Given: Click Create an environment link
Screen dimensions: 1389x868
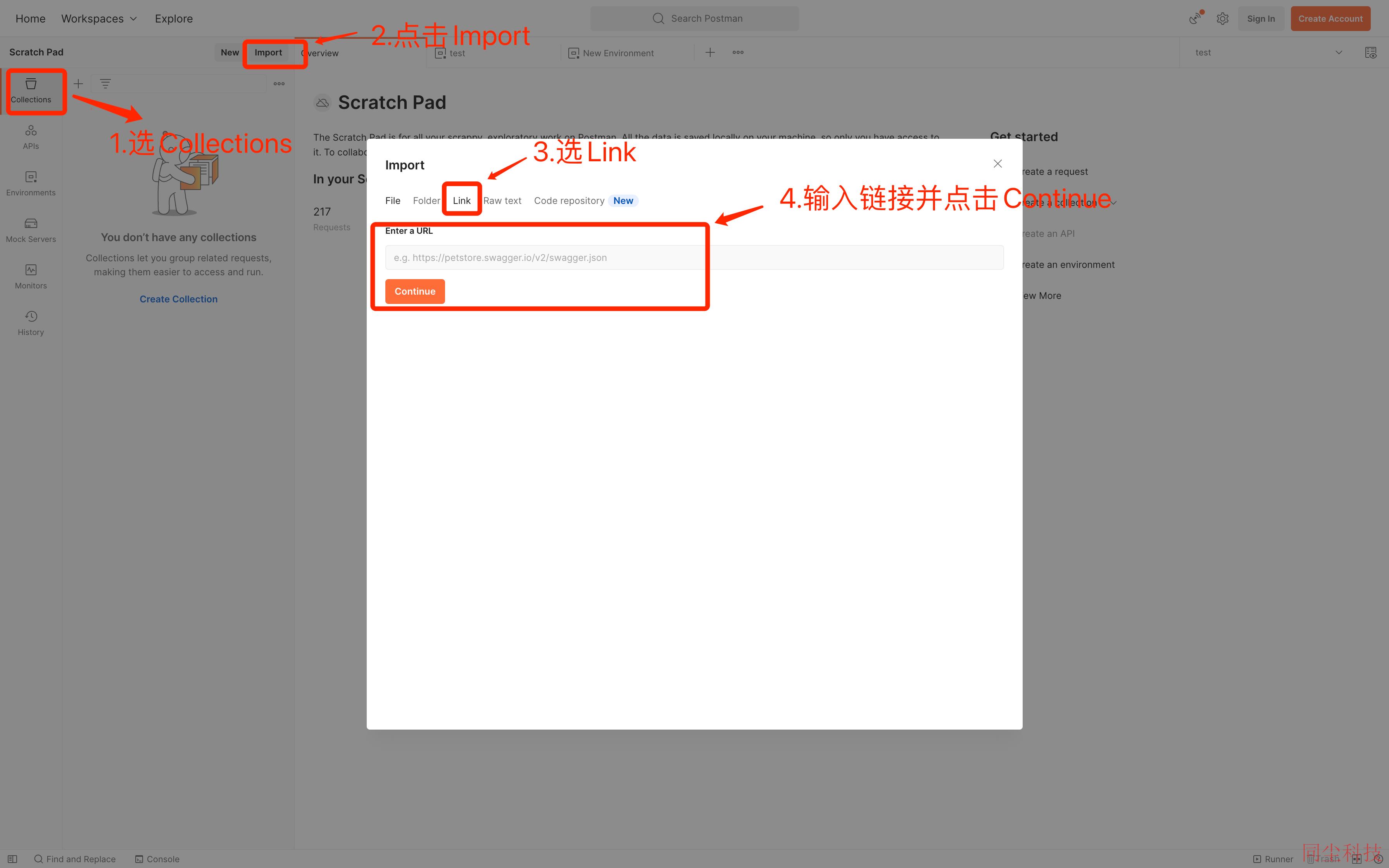Looking at the screenshot, I should (x=1068, y=265).
